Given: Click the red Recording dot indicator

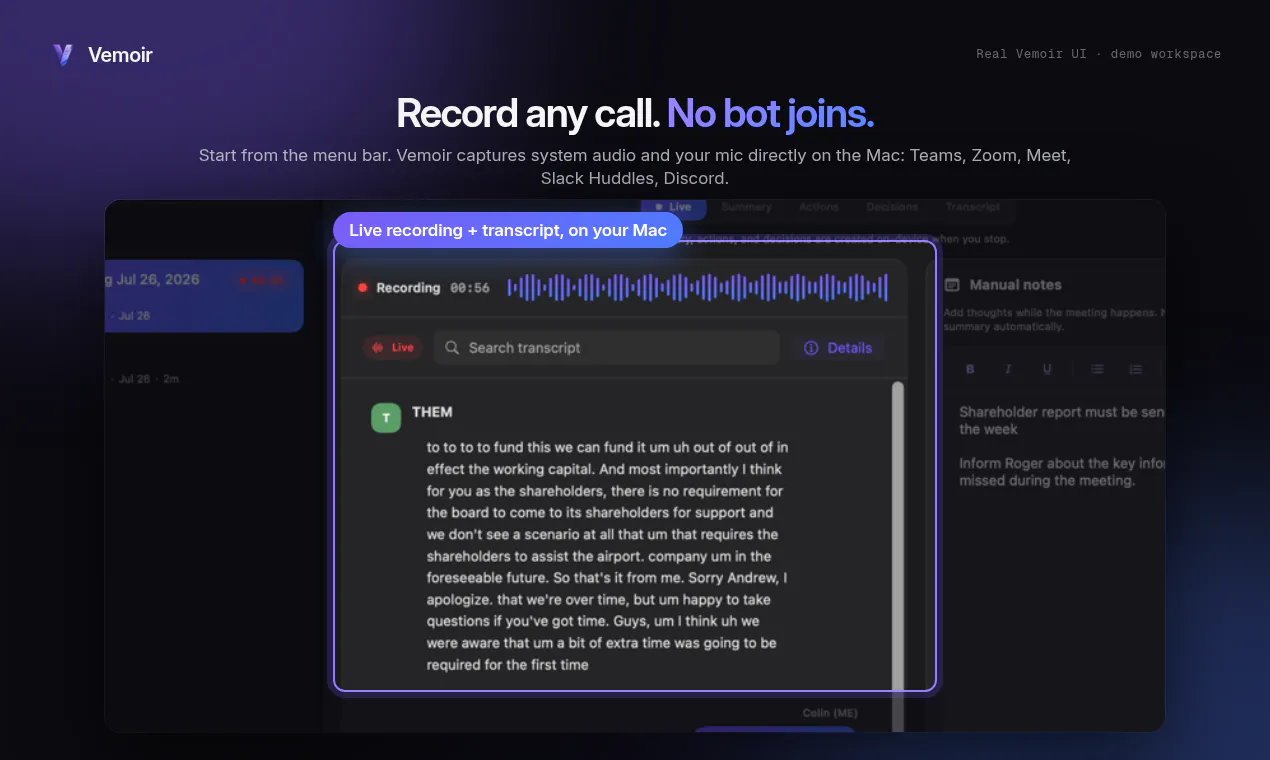Looking at the screenshot, I should pos(362,288).
